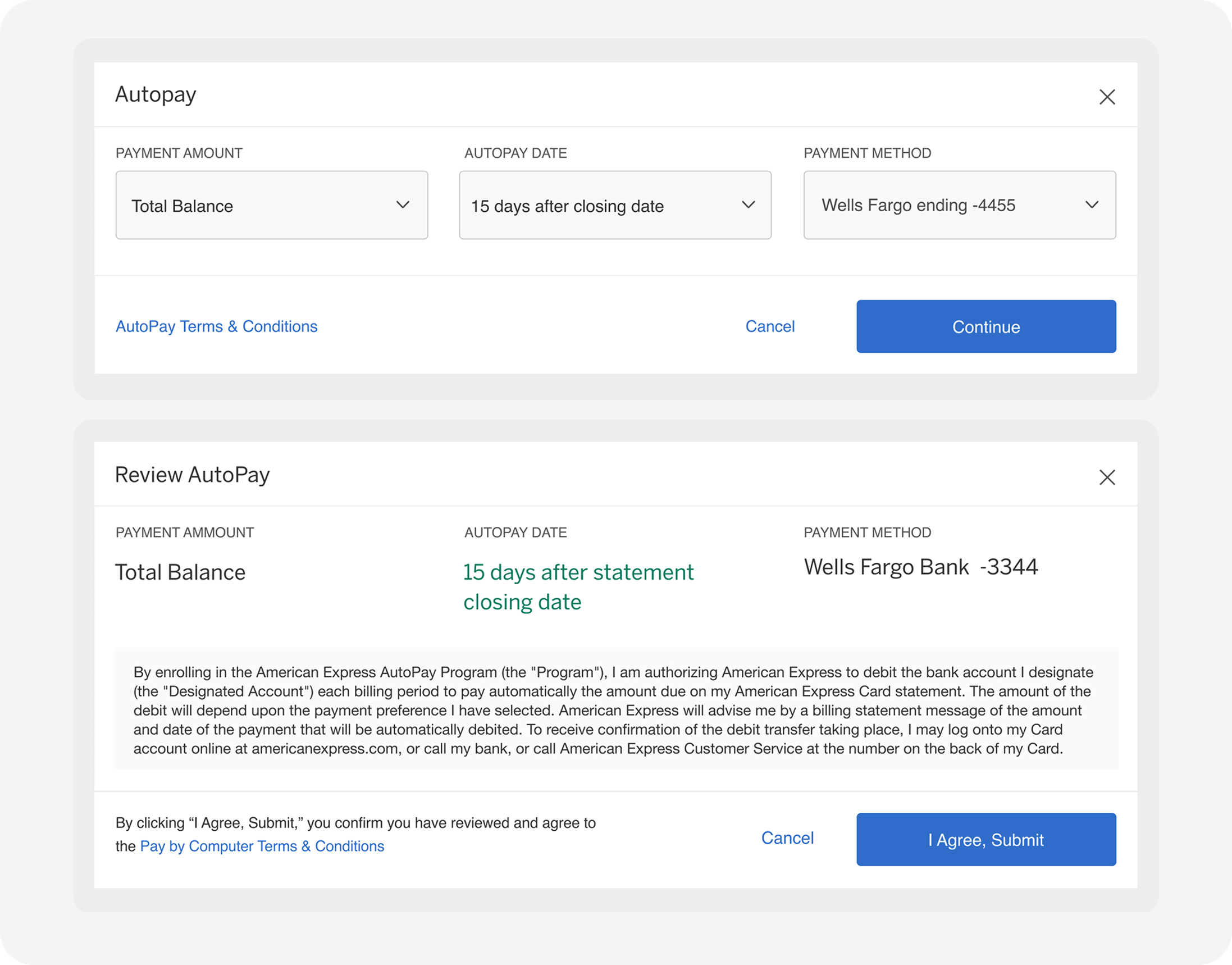Click Cancel in the Review AutoPay dialog
1232x965 pixels.
(787, 838)
